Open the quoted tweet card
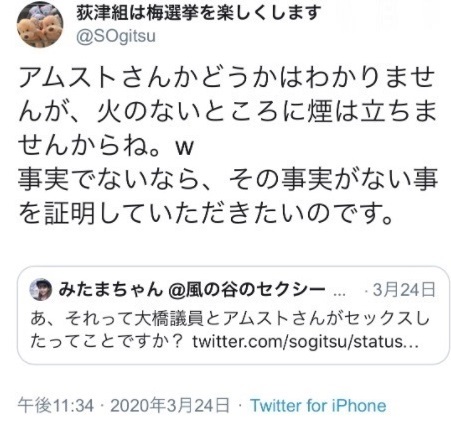451x421 pixels. pos(233,315)
